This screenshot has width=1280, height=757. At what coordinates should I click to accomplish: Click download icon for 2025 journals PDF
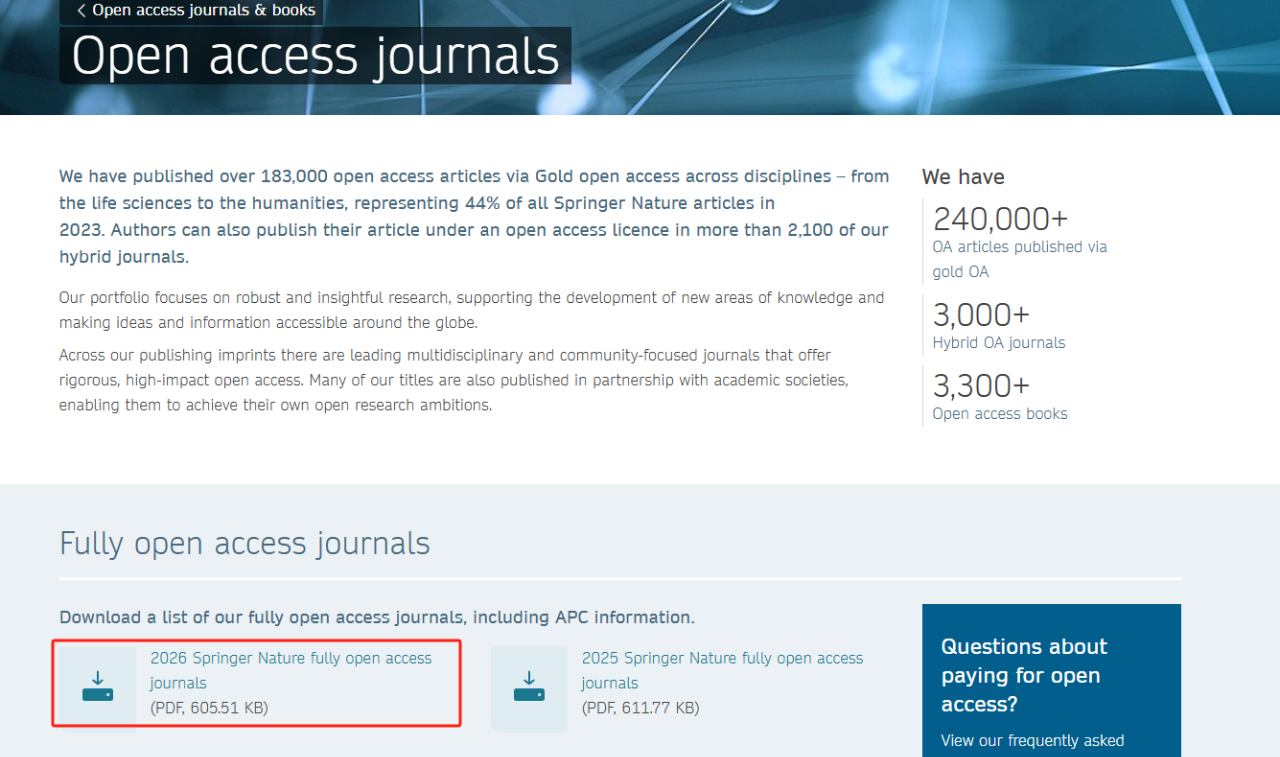pos(529,687)
